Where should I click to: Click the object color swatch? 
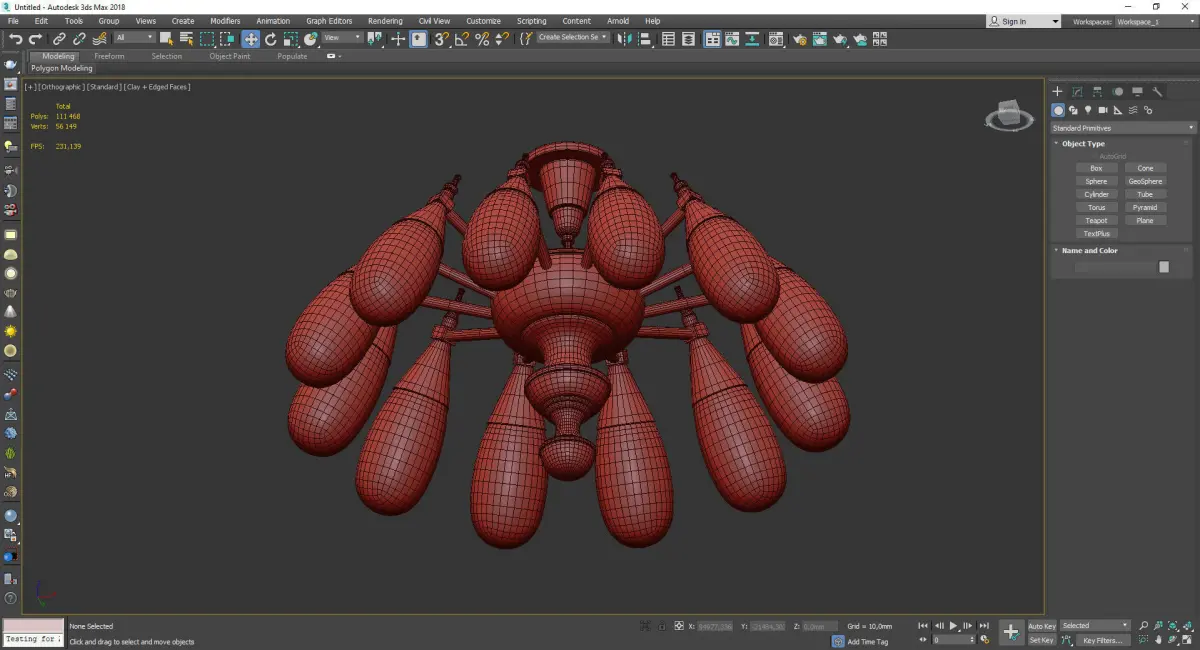(x=1163, y=267)
